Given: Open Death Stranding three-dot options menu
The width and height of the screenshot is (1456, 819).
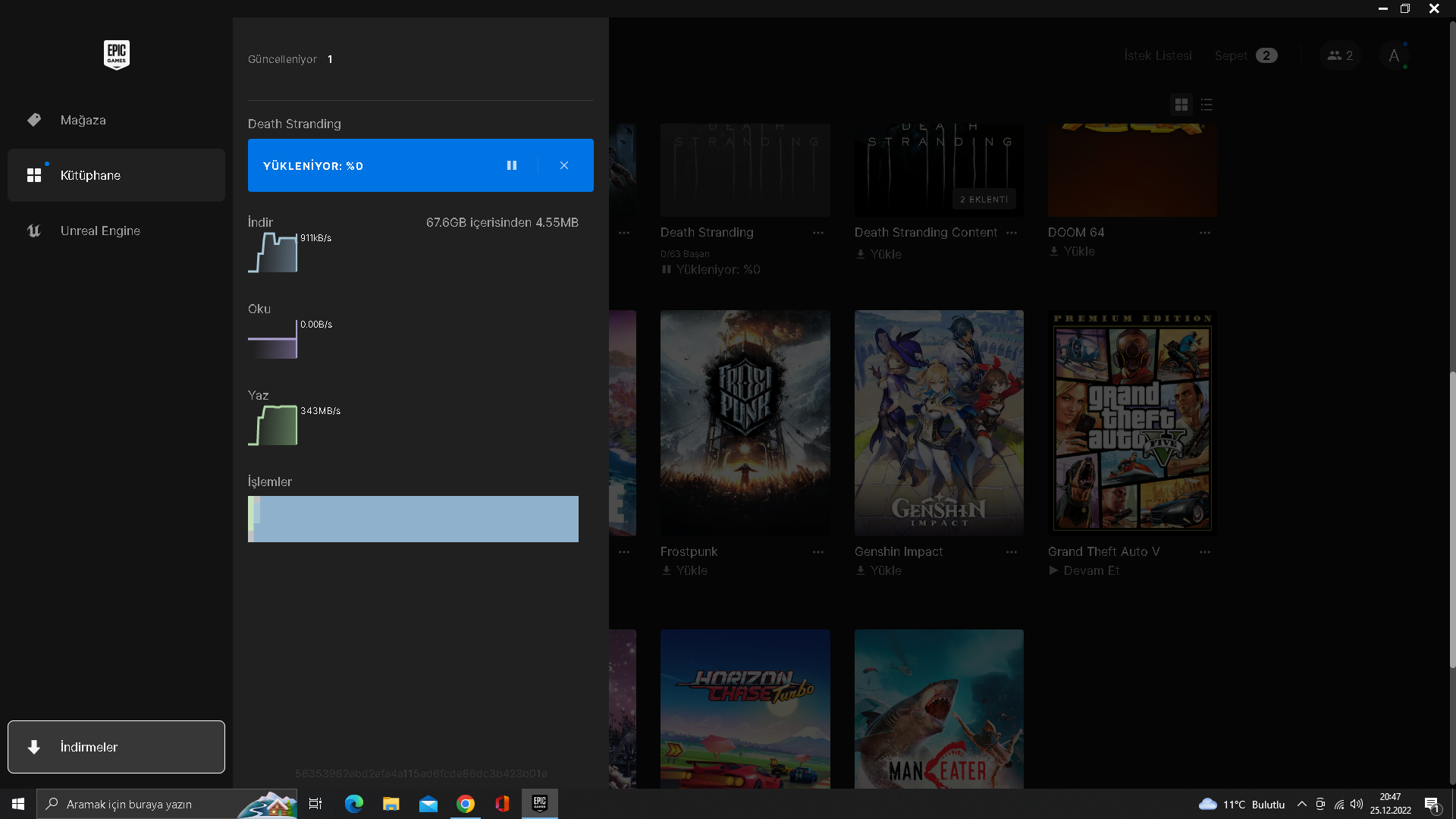Looking at the screenshot, I should pos(817,233).
